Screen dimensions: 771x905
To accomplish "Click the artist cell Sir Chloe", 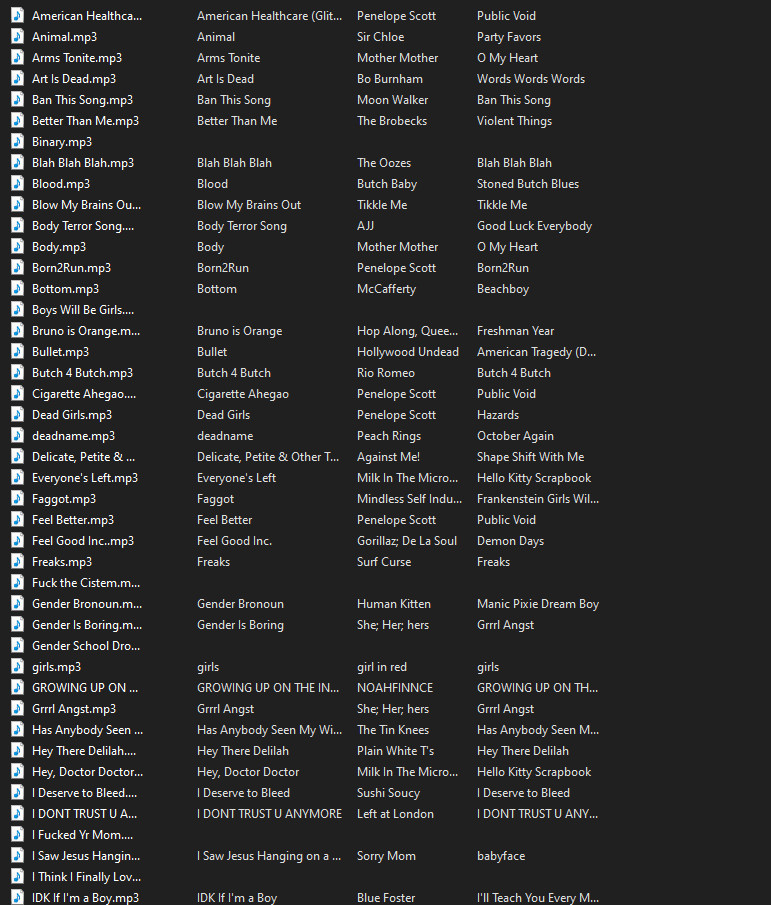I will [x=380, y=36].
